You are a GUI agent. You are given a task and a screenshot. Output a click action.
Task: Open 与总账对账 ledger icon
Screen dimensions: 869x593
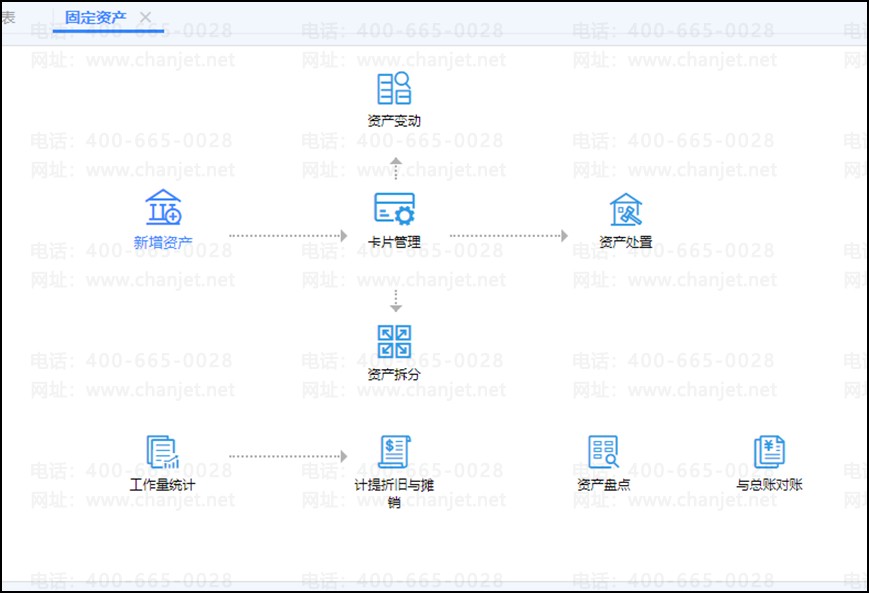pos(769,452)
